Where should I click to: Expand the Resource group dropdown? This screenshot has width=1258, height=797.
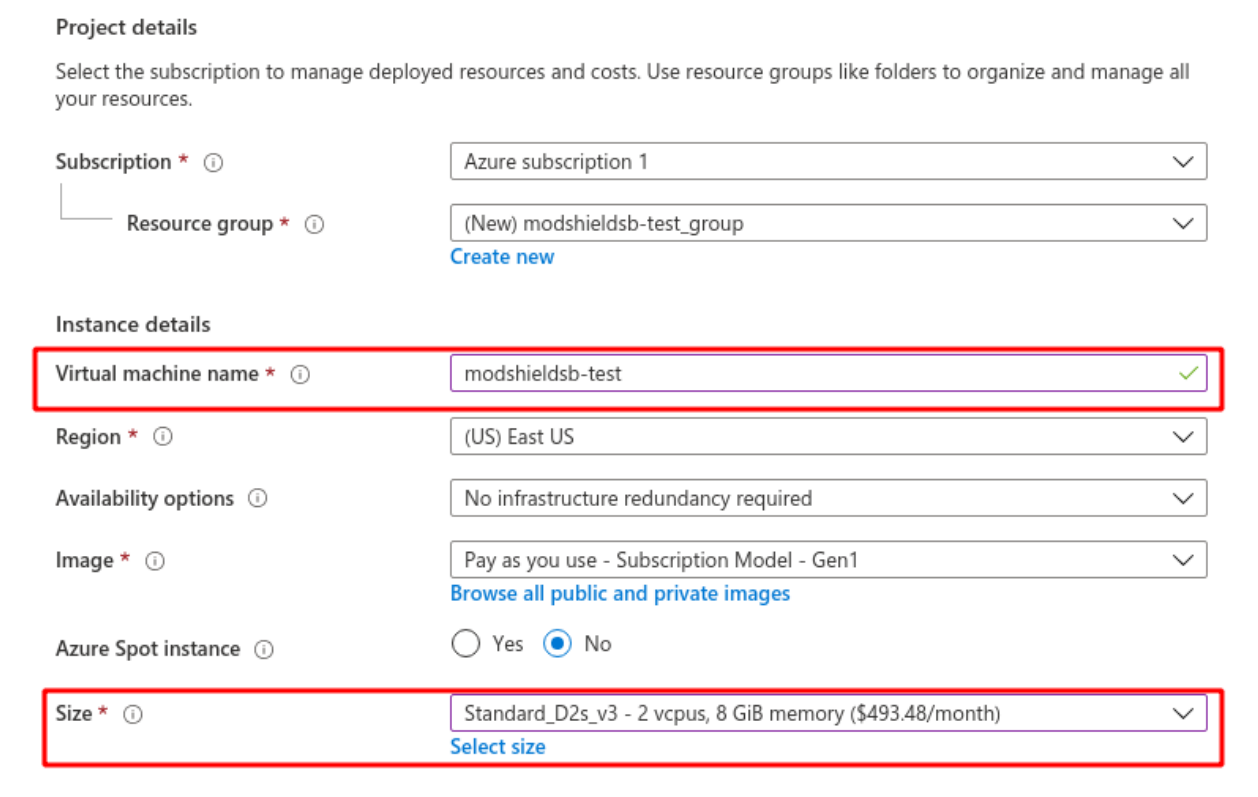coord(828,223)
